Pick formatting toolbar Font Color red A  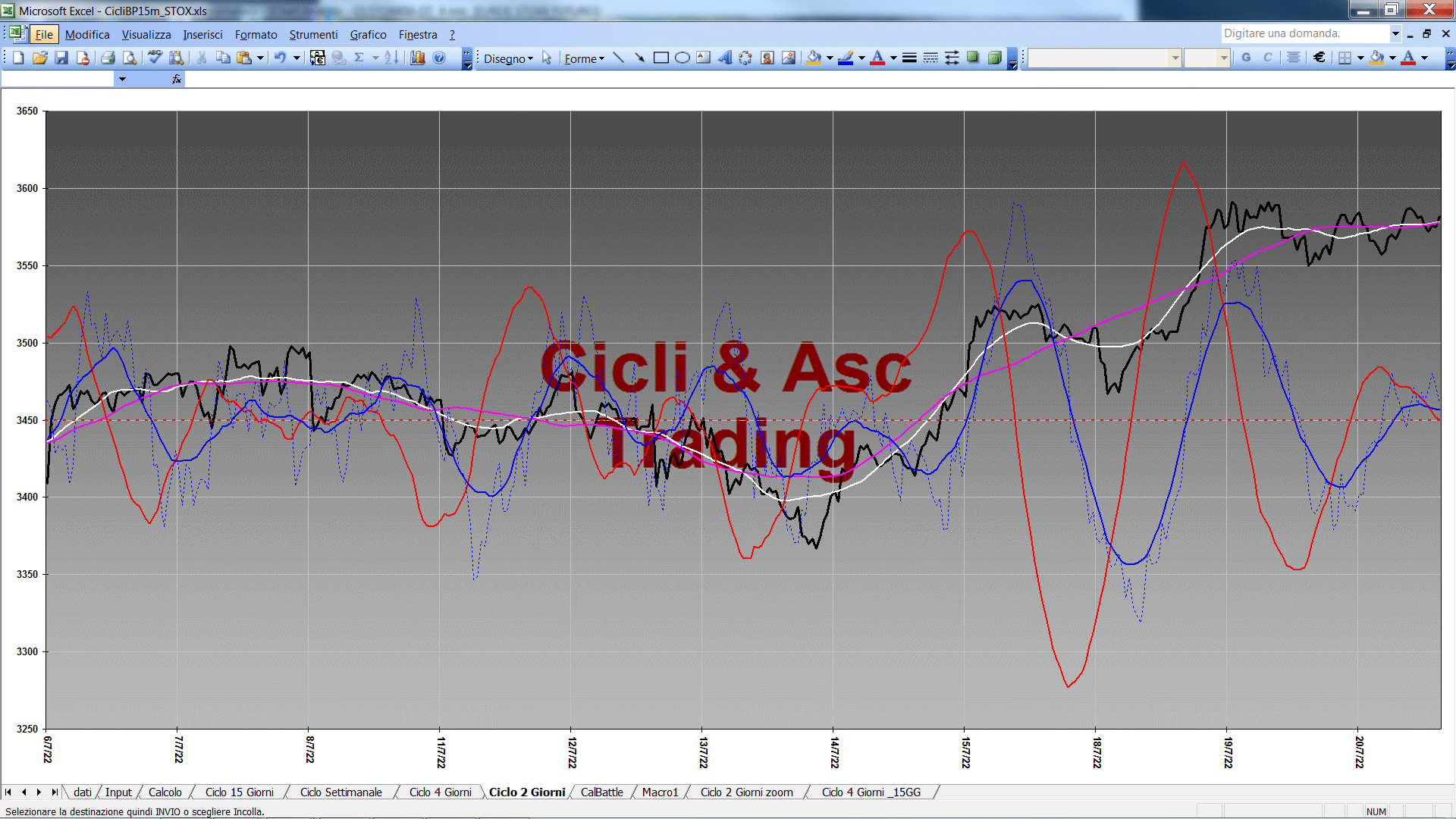coord(1408,58)
